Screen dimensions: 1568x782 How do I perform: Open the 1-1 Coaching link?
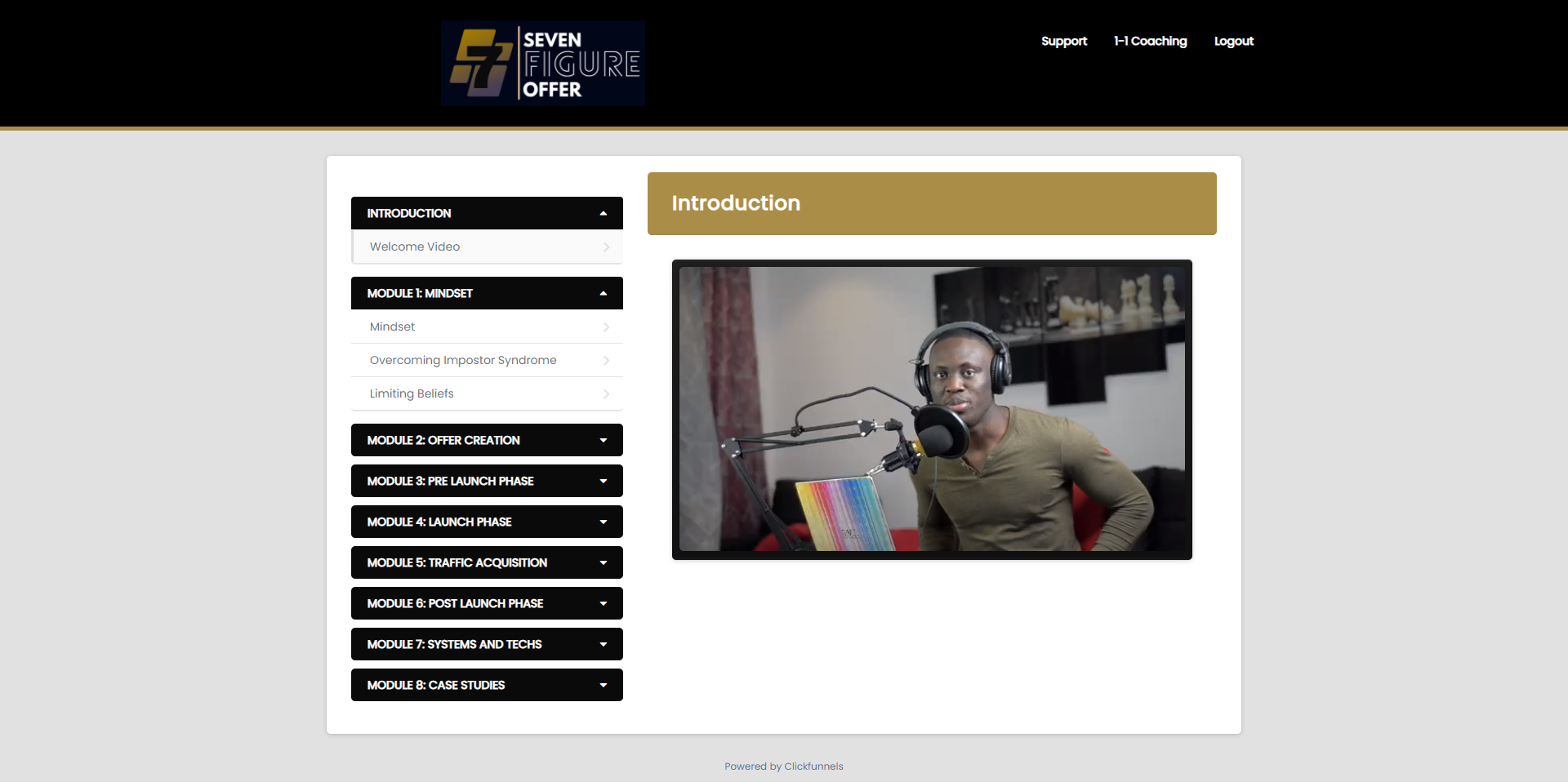1150,41
